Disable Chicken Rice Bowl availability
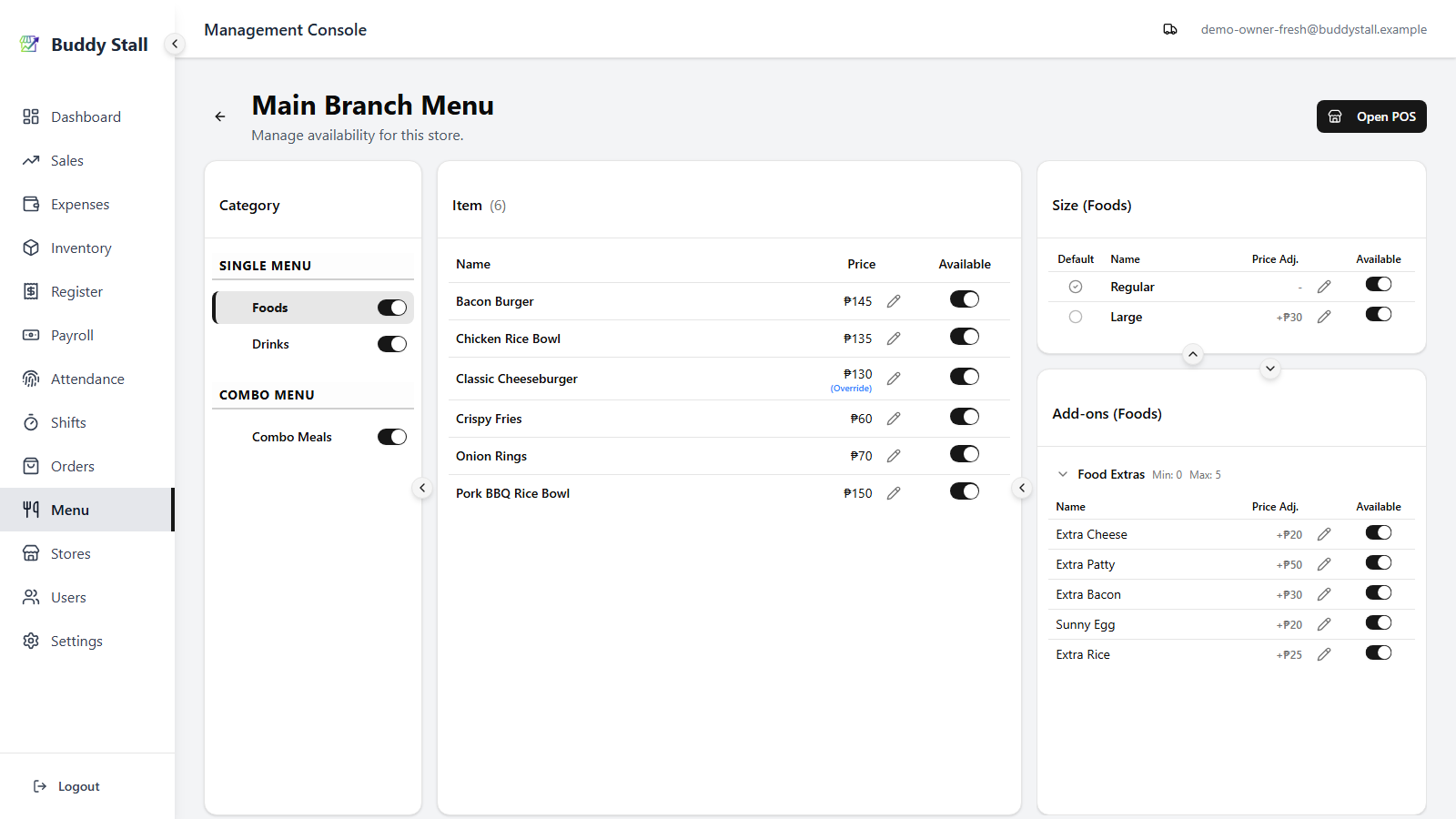This screenshot has width=1456, height=819. coord(965,337)
